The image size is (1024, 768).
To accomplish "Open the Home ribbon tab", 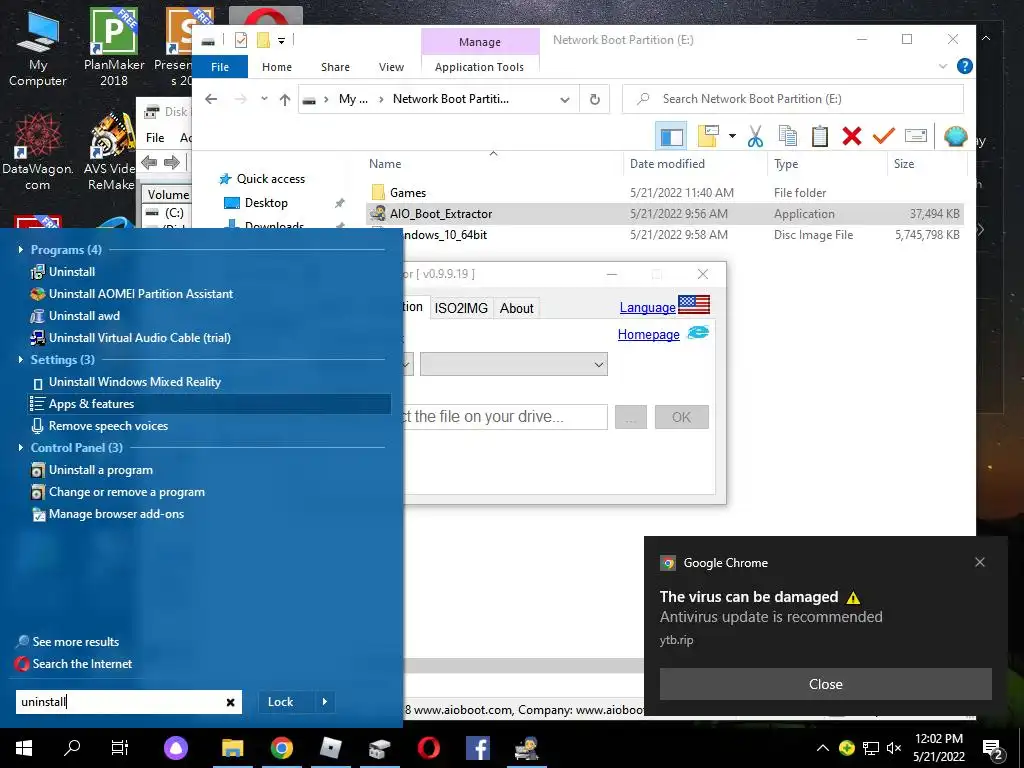I will pyautogui.click(x=277, y=67).
